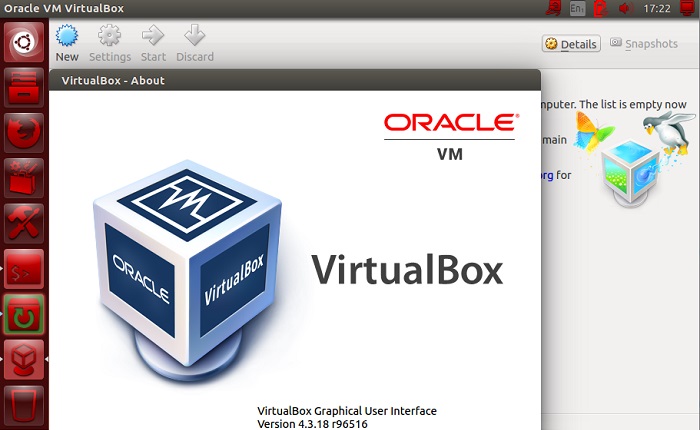This screenshot has height=430, width=700.
Task: Click the 17:22 clock in the panel
Action: (657, 8)
